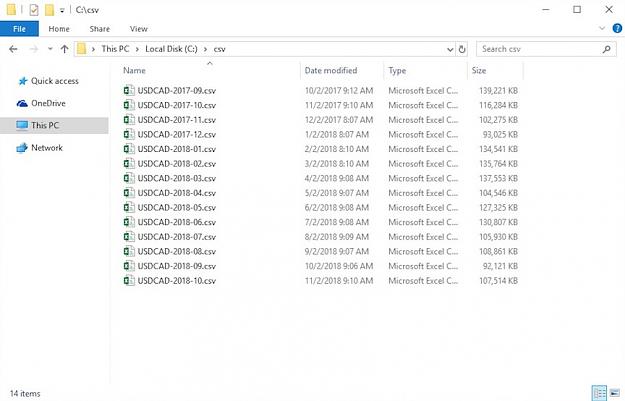Select file USDCAD-2017-11.csv

pos(177,120)
